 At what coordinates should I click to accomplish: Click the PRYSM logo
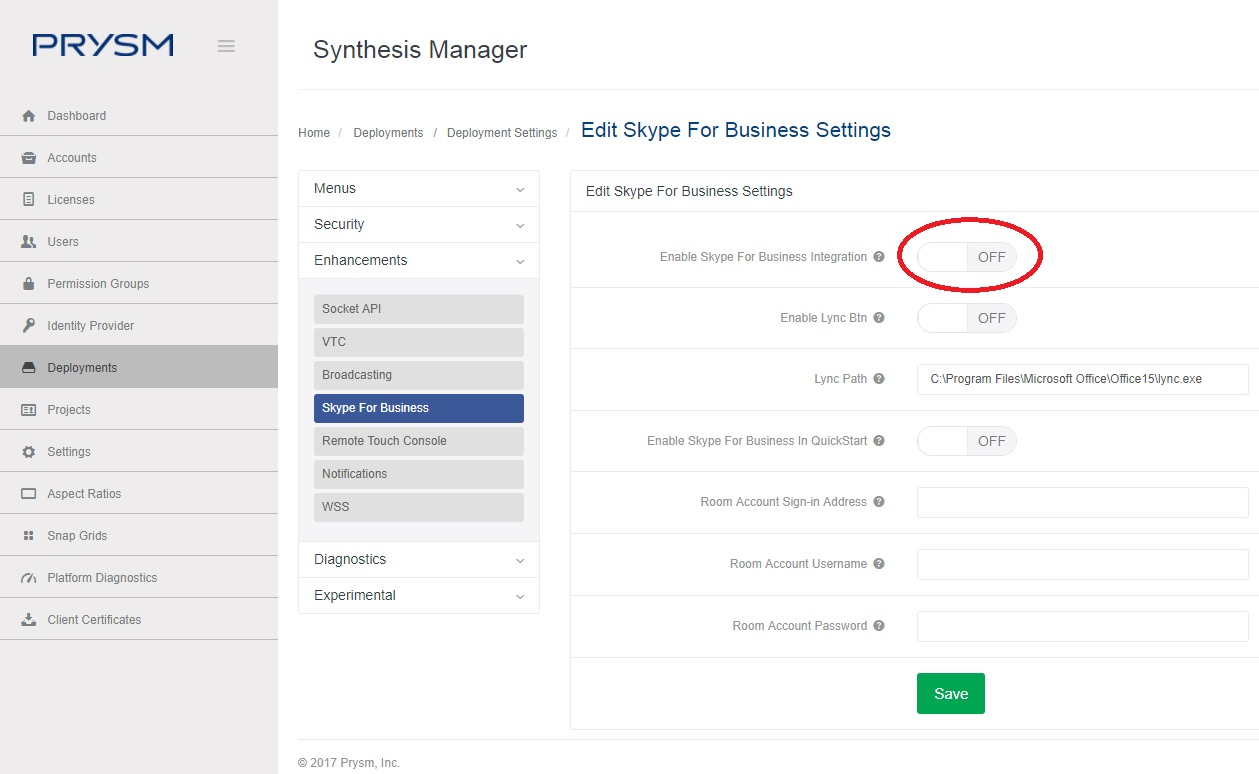pyautogui.click(x=103, y=45)
